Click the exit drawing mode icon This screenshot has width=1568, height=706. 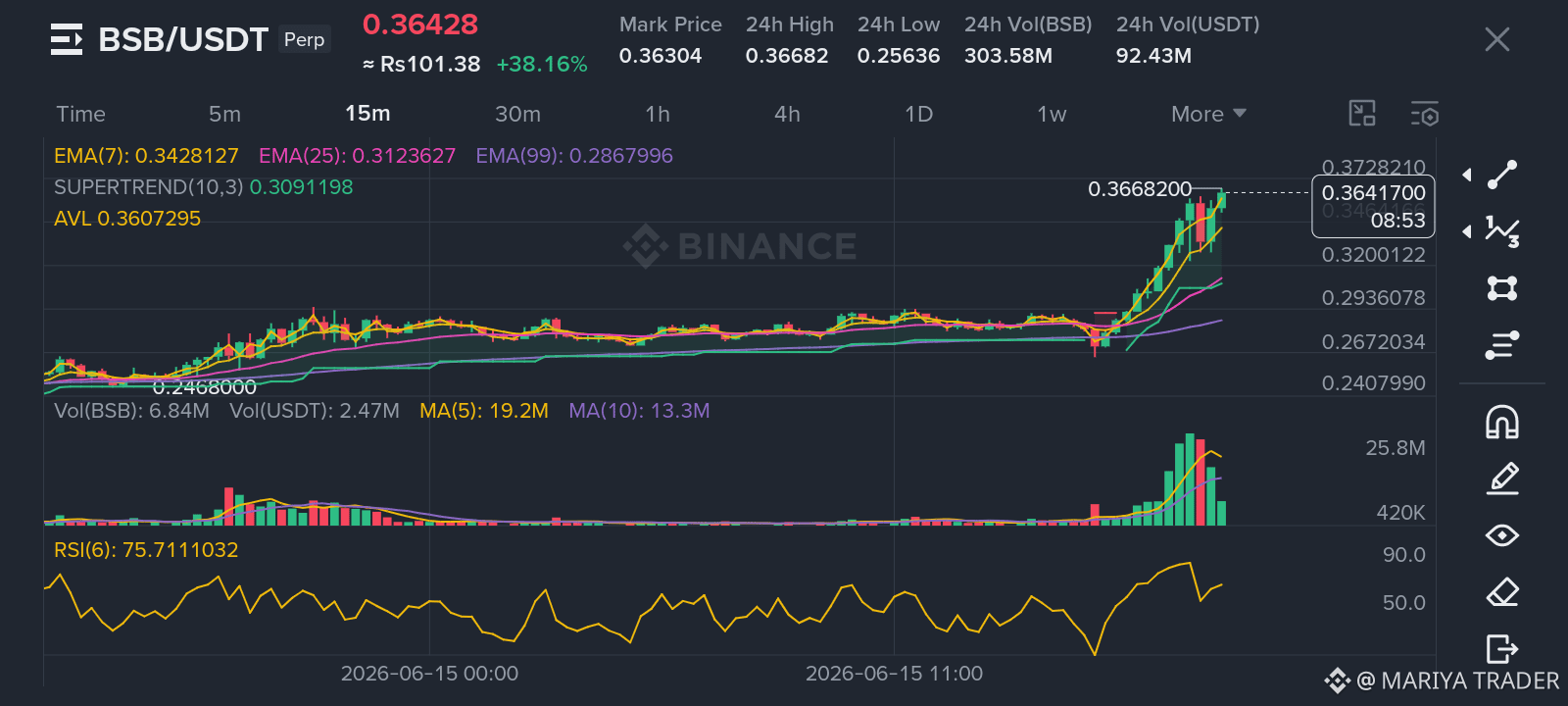click(1502, 649)
